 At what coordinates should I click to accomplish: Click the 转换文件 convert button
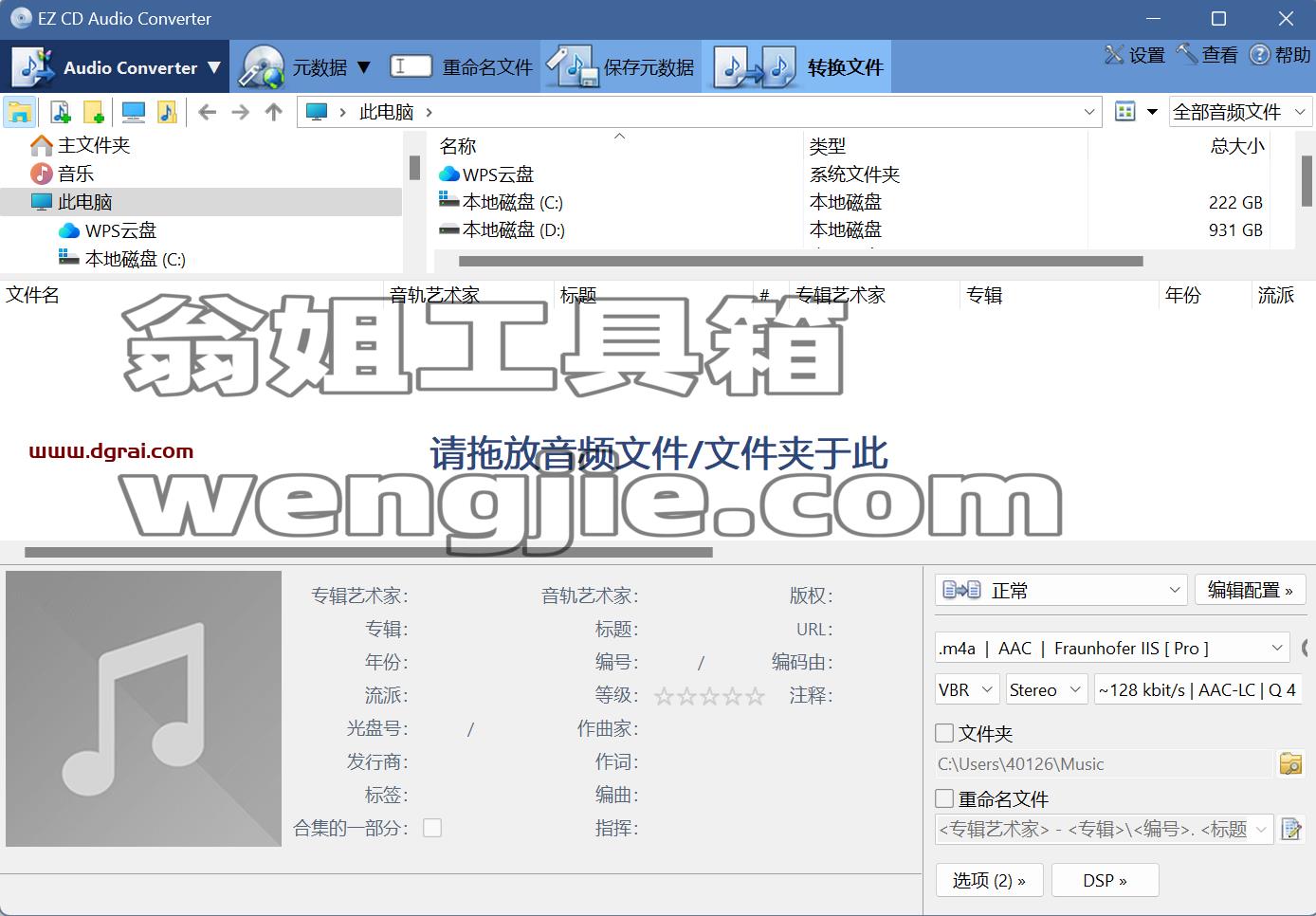796,67
